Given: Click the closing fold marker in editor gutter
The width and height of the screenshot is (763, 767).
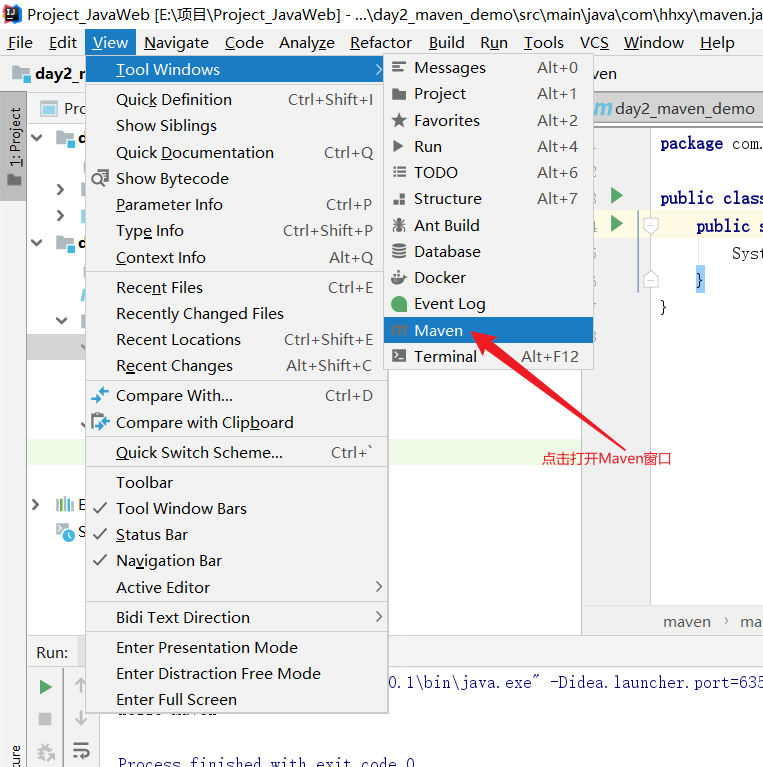Looking at the screenshot, I should (651, 280).
